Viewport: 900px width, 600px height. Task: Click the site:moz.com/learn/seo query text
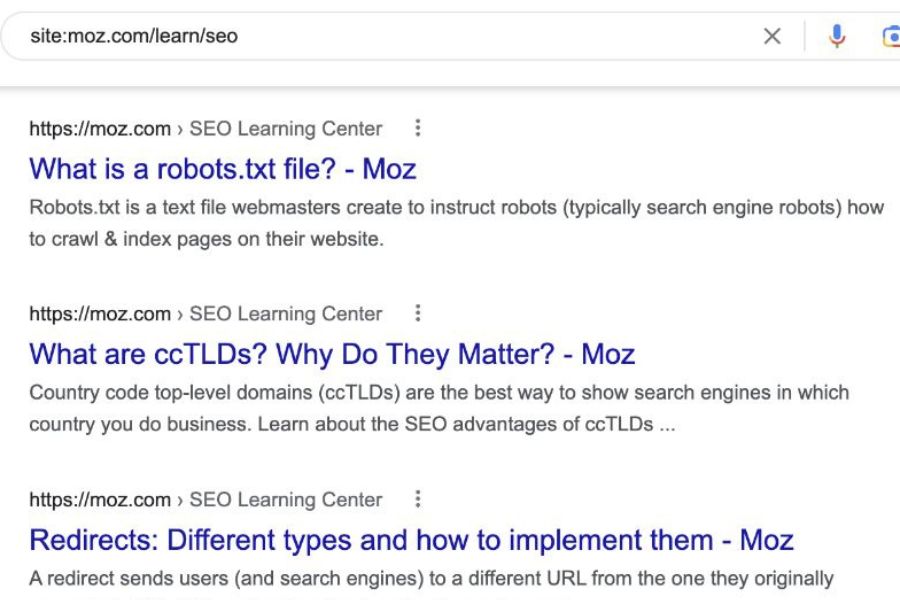click(x=133, y=37)
